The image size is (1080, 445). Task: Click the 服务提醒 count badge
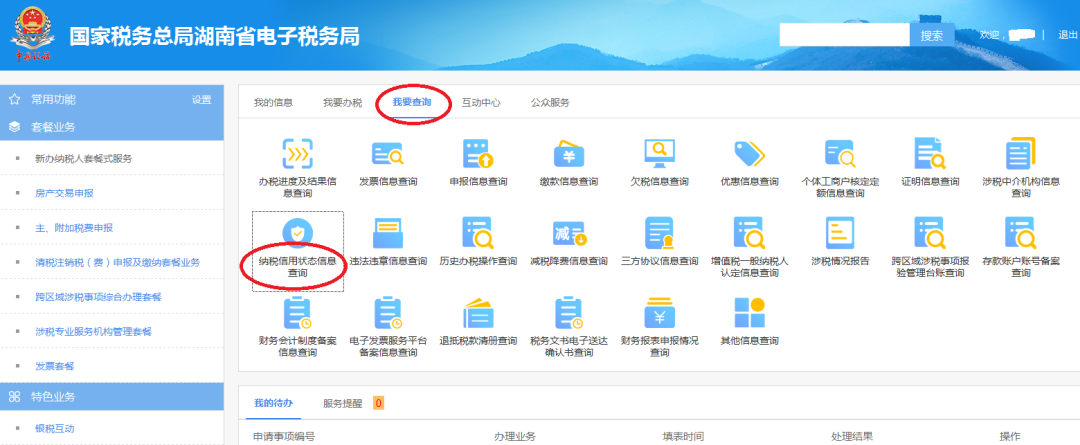[x=378, y=403]
